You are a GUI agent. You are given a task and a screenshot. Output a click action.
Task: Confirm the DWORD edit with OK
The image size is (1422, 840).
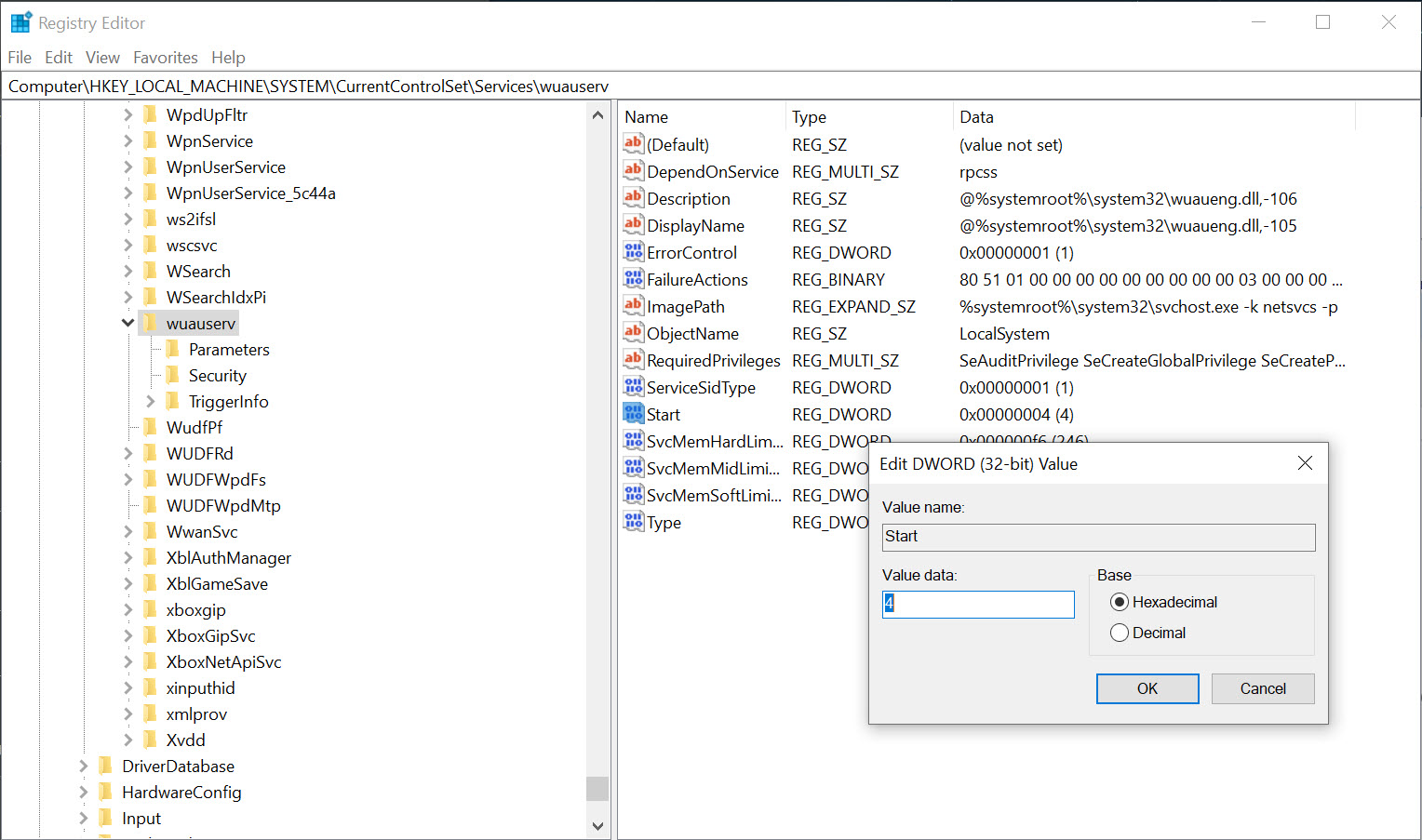[x=1147, y=688]
